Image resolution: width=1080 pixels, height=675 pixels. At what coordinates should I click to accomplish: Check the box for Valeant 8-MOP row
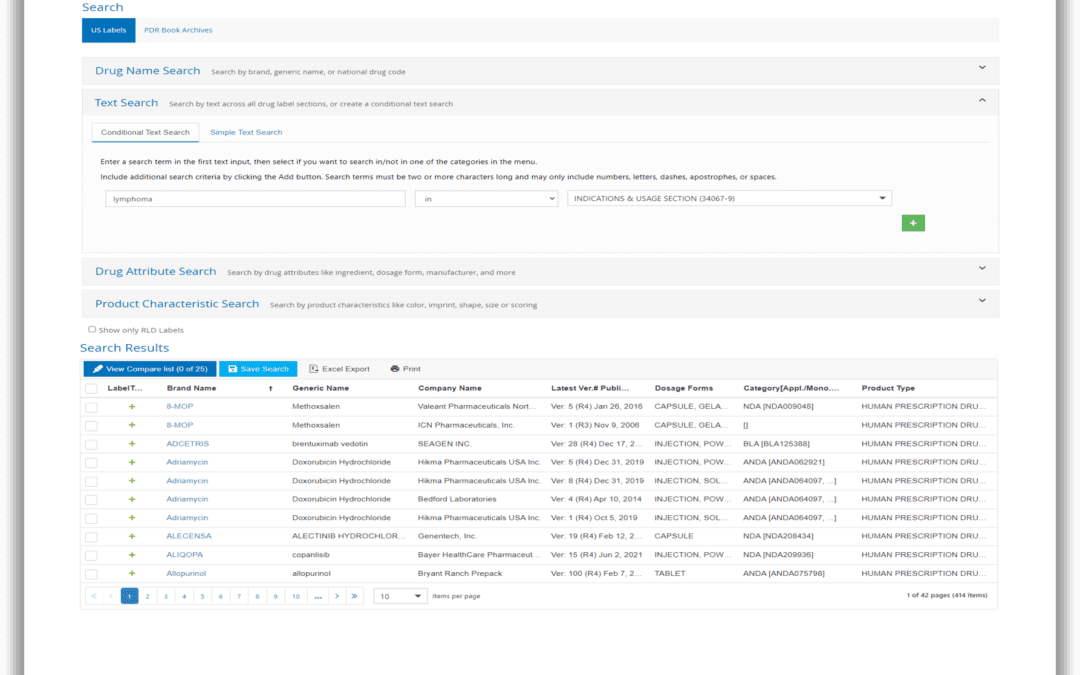[x=91, y=407]
